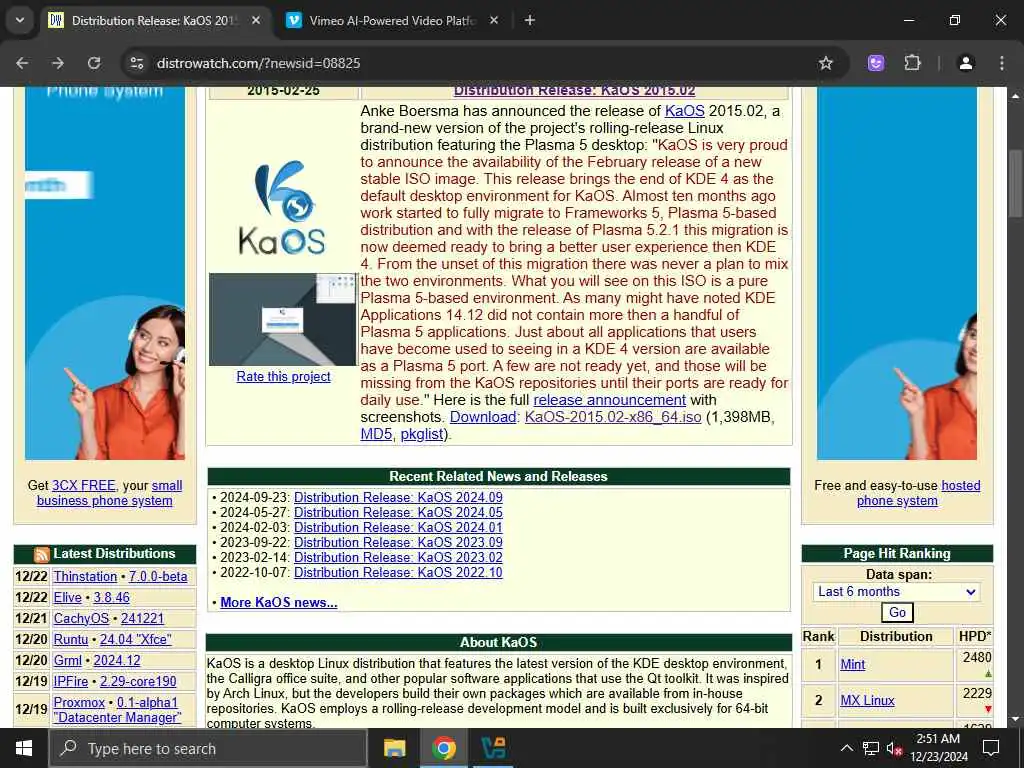Image resolution: width=1024 pixels, height=768 pixels.
Task: Open Distribution Release: KaOS 2023.09
Action: 398,542
